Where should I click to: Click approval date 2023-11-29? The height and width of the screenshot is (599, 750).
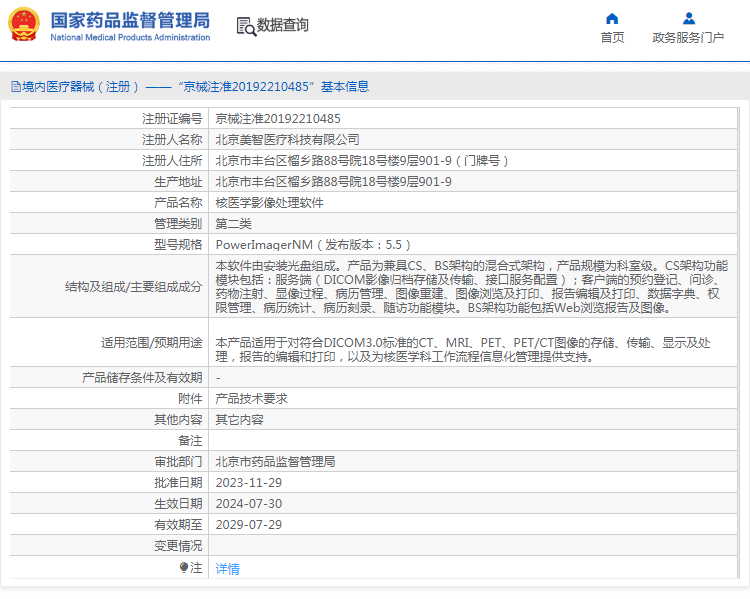click(x=249, y=483)
